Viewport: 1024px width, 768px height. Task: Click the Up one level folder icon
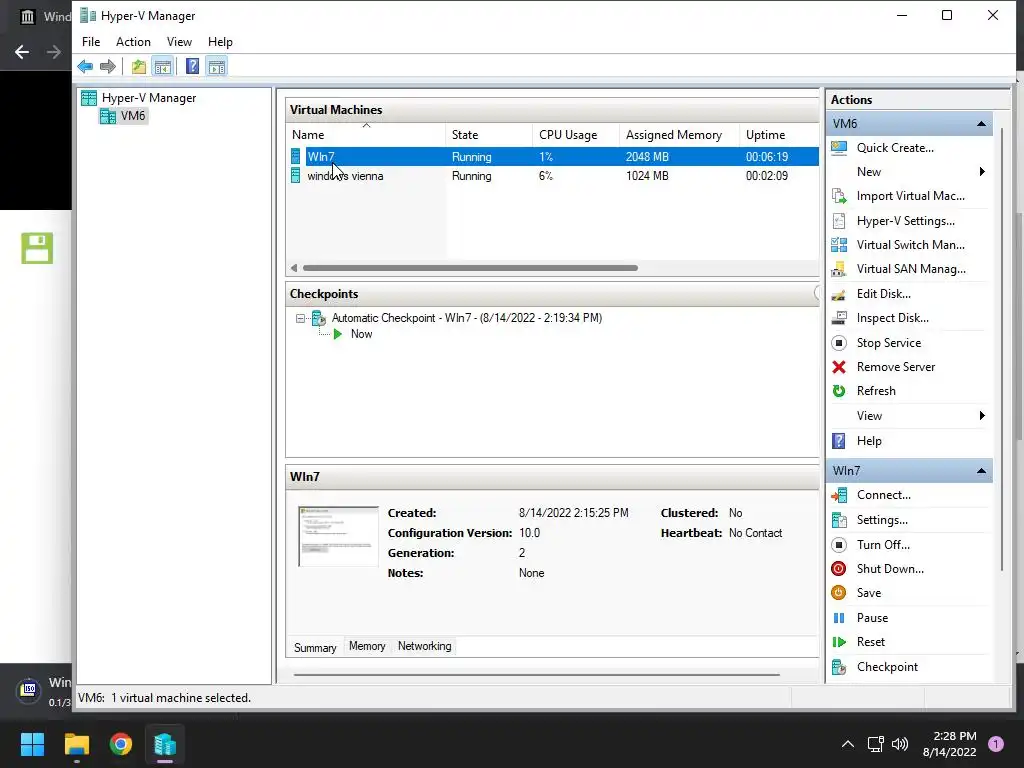click(x=138, y=67)
